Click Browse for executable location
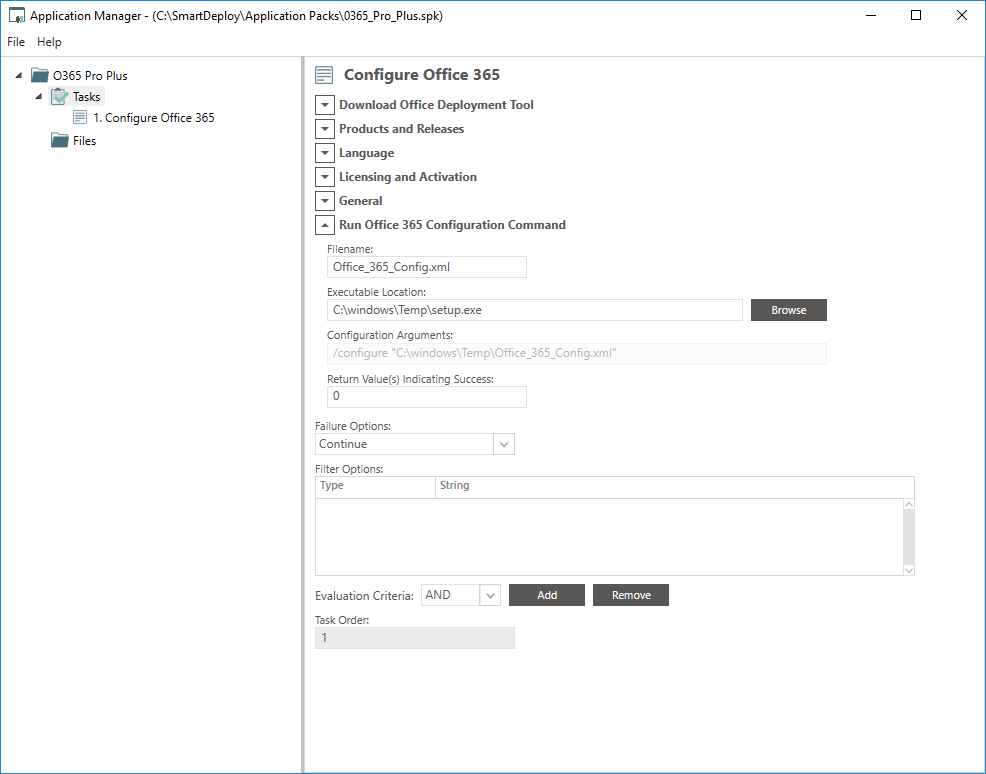 pos(789,310)
